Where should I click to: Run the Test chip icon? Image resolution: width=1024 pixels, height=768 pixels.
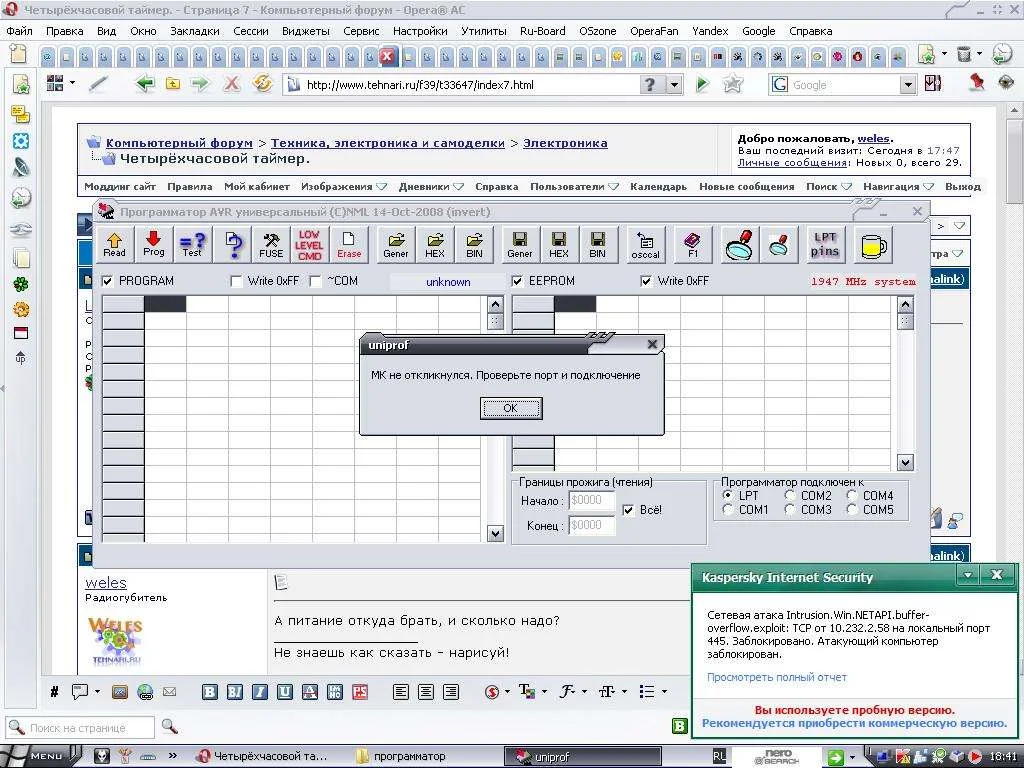[x=192, y=244]
